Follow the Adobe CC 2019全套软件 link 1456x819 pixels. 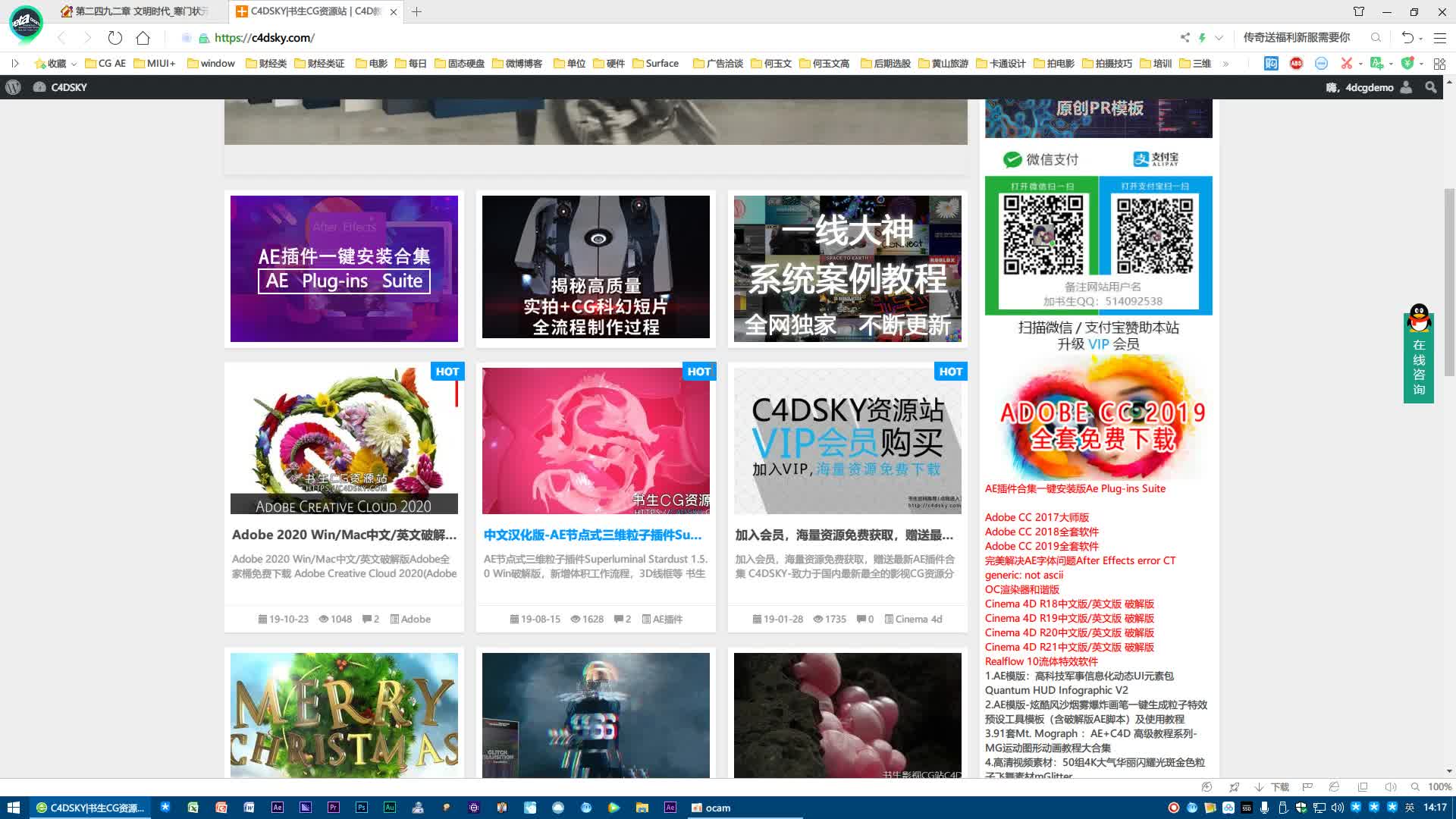click(x=1040, y=546)
